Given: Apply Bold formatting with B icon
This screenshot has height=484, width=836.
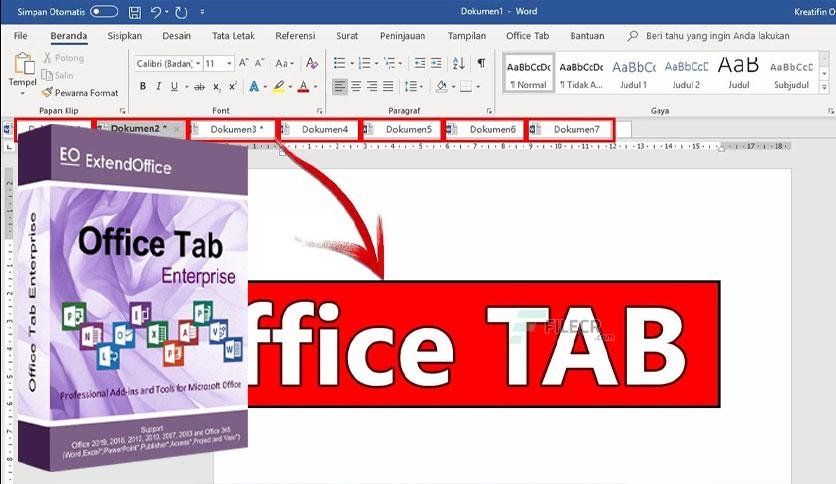Looking at the screenshot, I should (143, 86).
